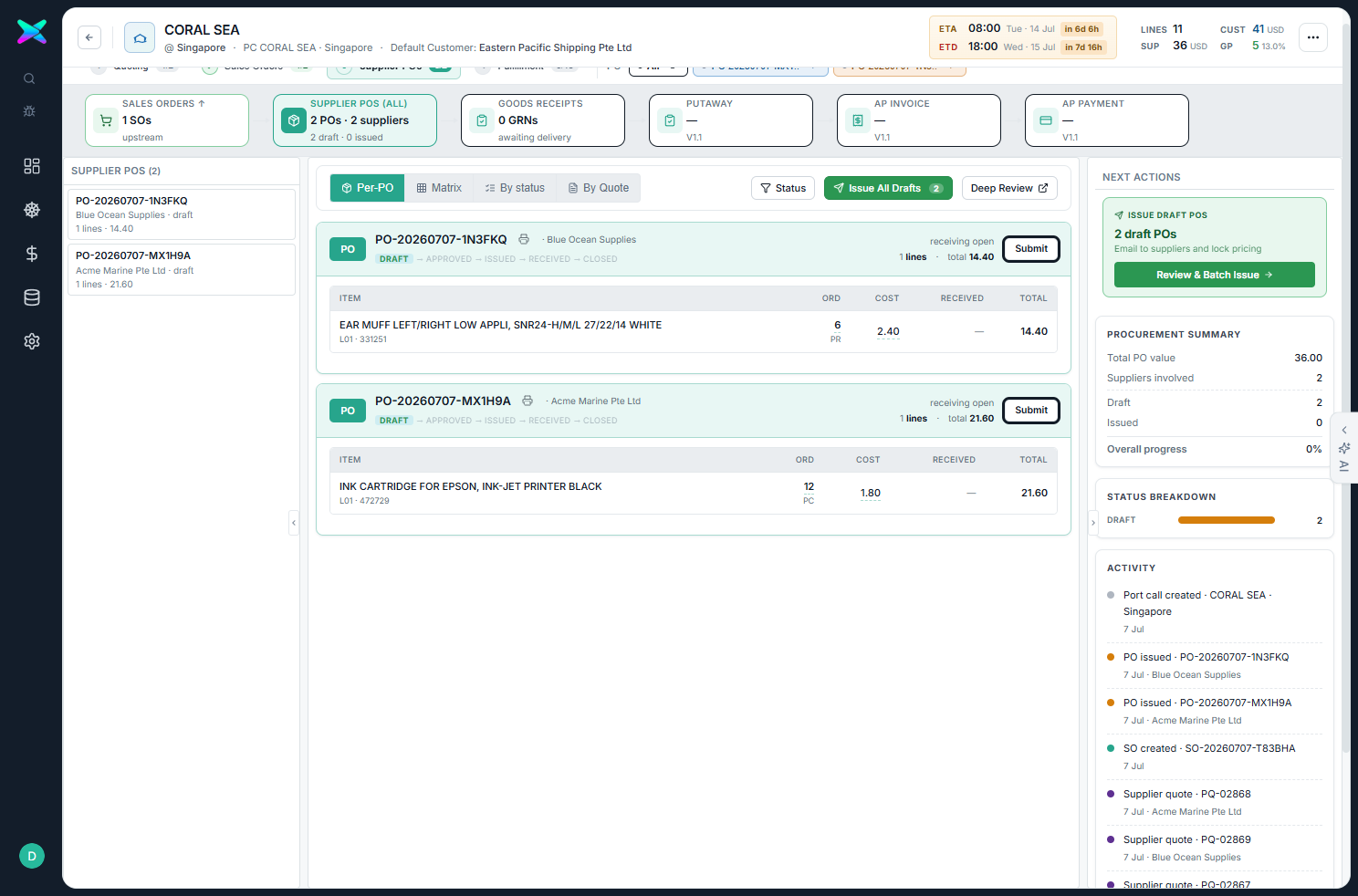This screenshot has height=896, width=1358.
Task: Click the print icon for PO-20260707-MX1H9A
Action: [528, 401]
